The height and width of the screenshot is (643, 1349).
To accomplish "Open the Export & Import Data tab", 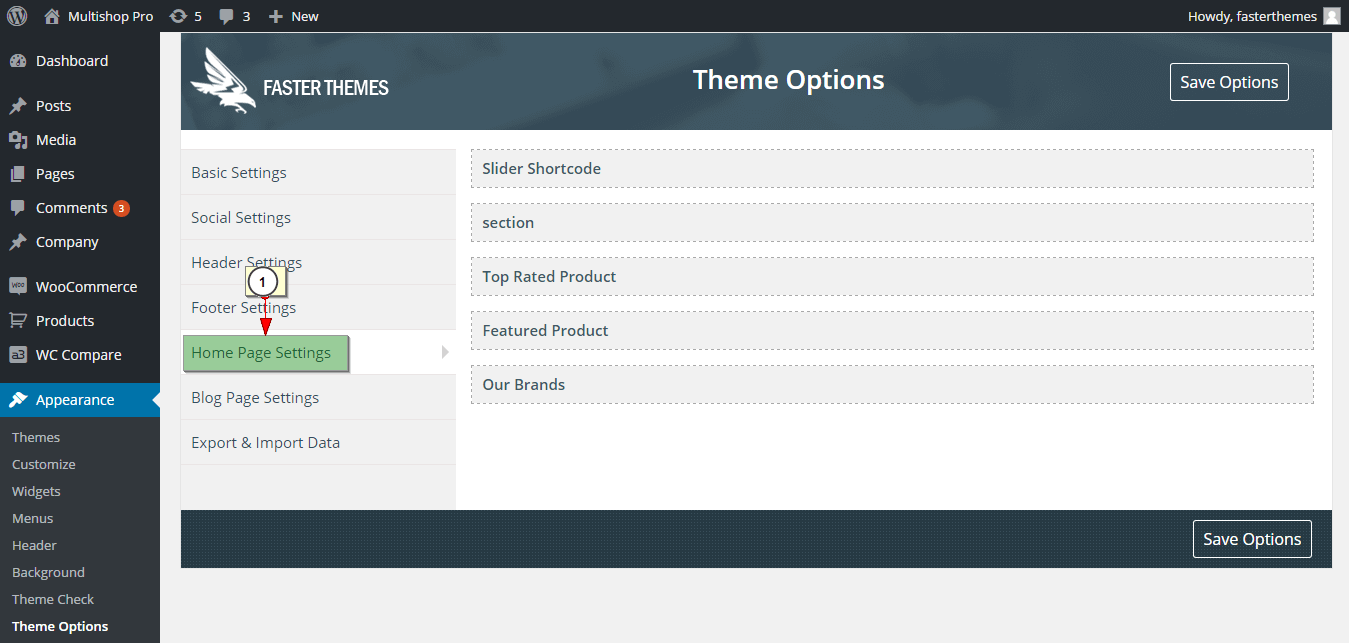I will pos(318,443).
